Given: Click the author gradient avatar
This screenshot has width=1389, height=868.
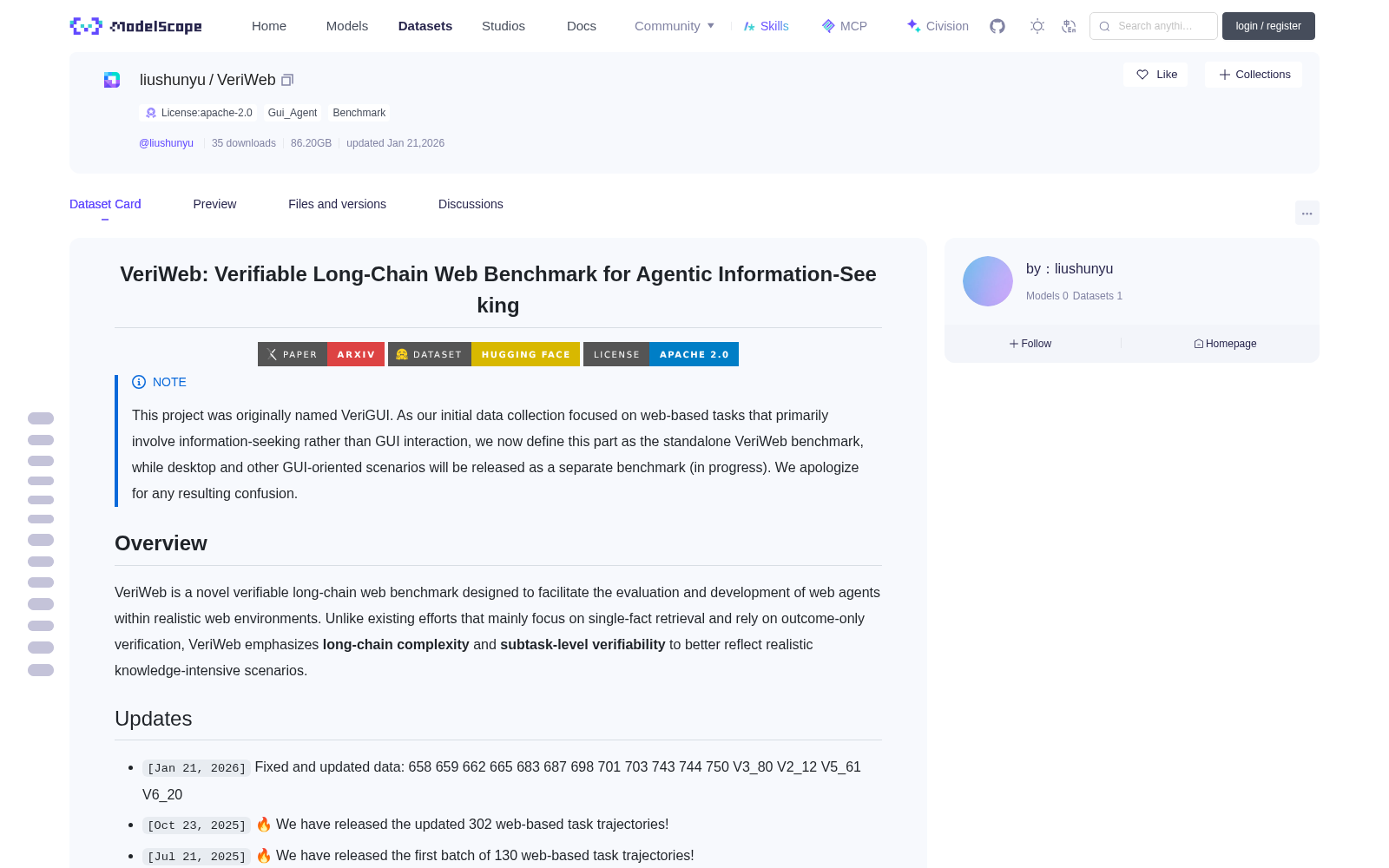Looking at the screenshot, I should click(988, 281).
